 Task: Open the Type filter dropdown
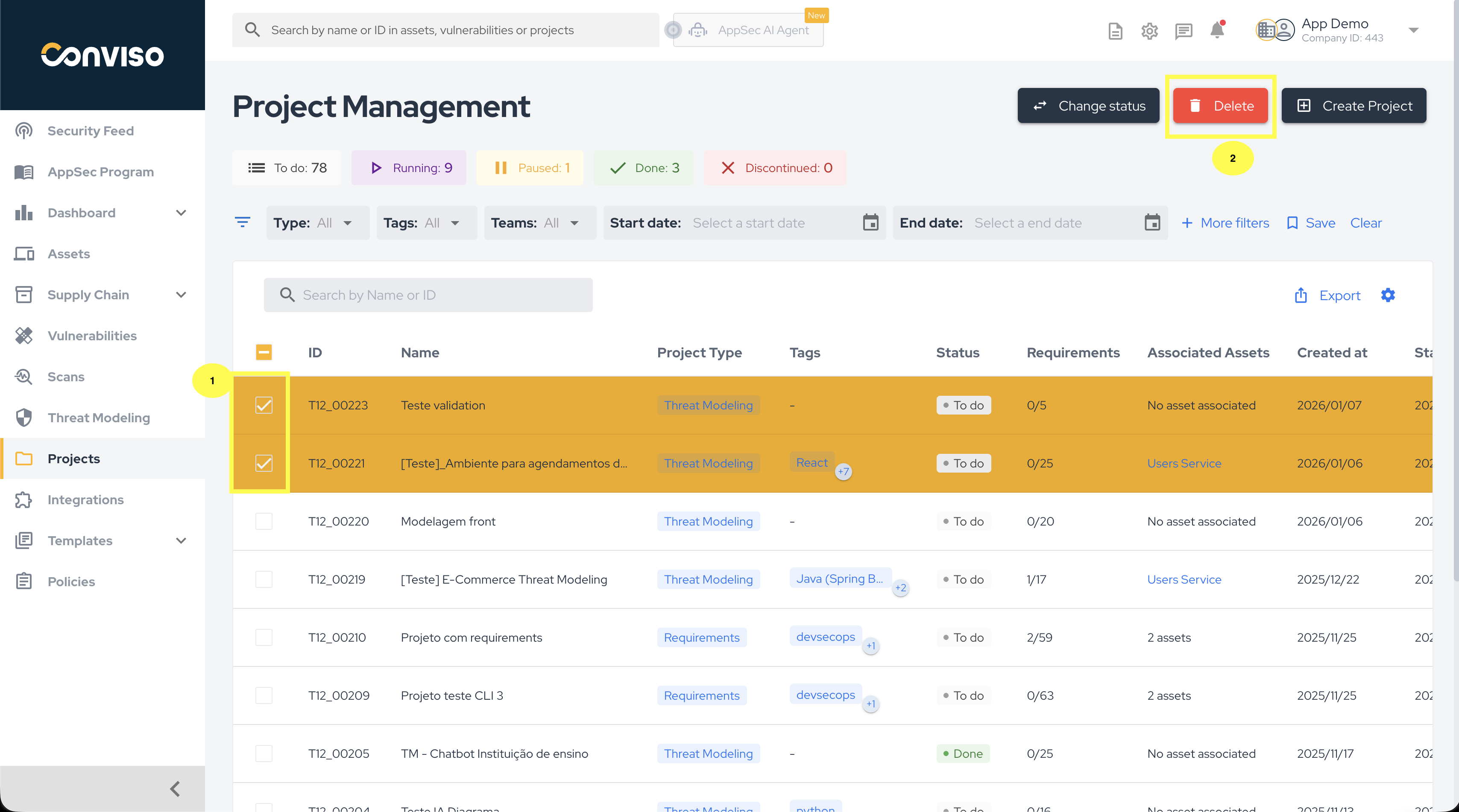[x=317, y=223]
